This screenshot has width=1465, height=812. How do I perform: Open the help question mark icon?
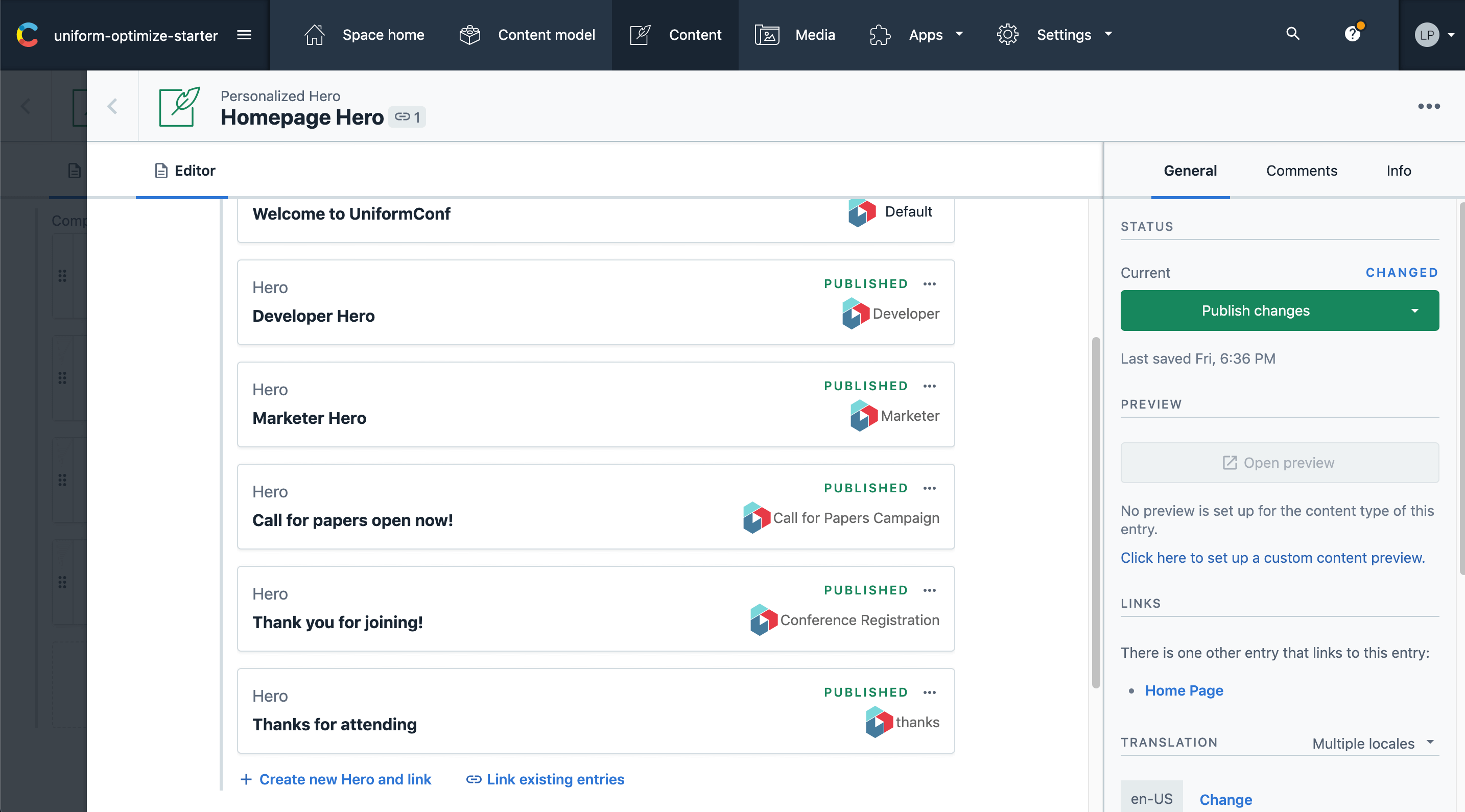pyautogui.click(x=1353, y=34)
